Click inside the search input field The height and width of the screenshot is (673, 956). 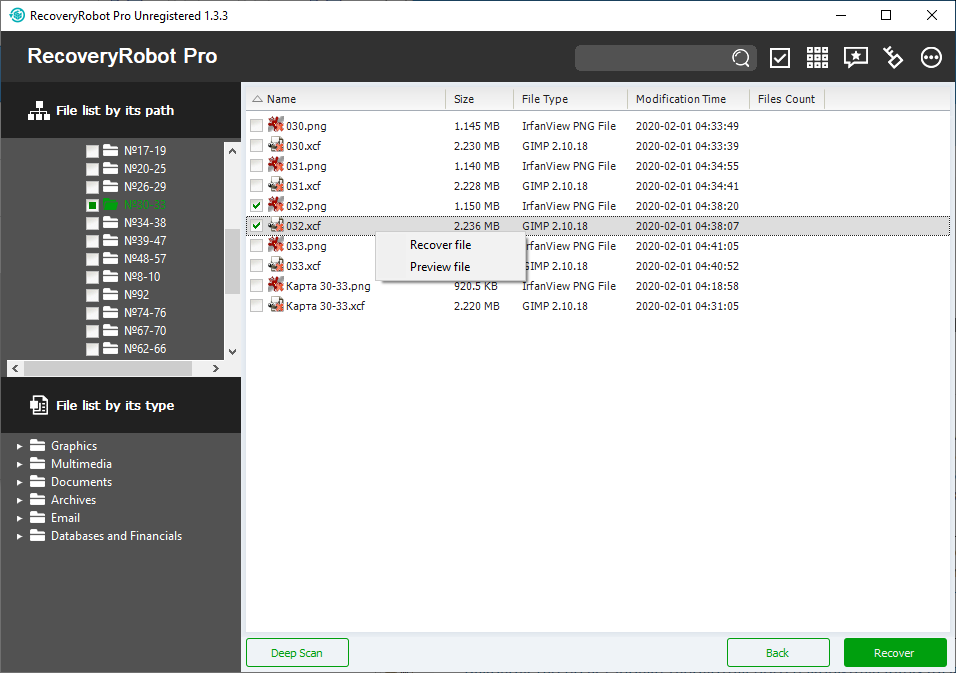tap(654, 58)
